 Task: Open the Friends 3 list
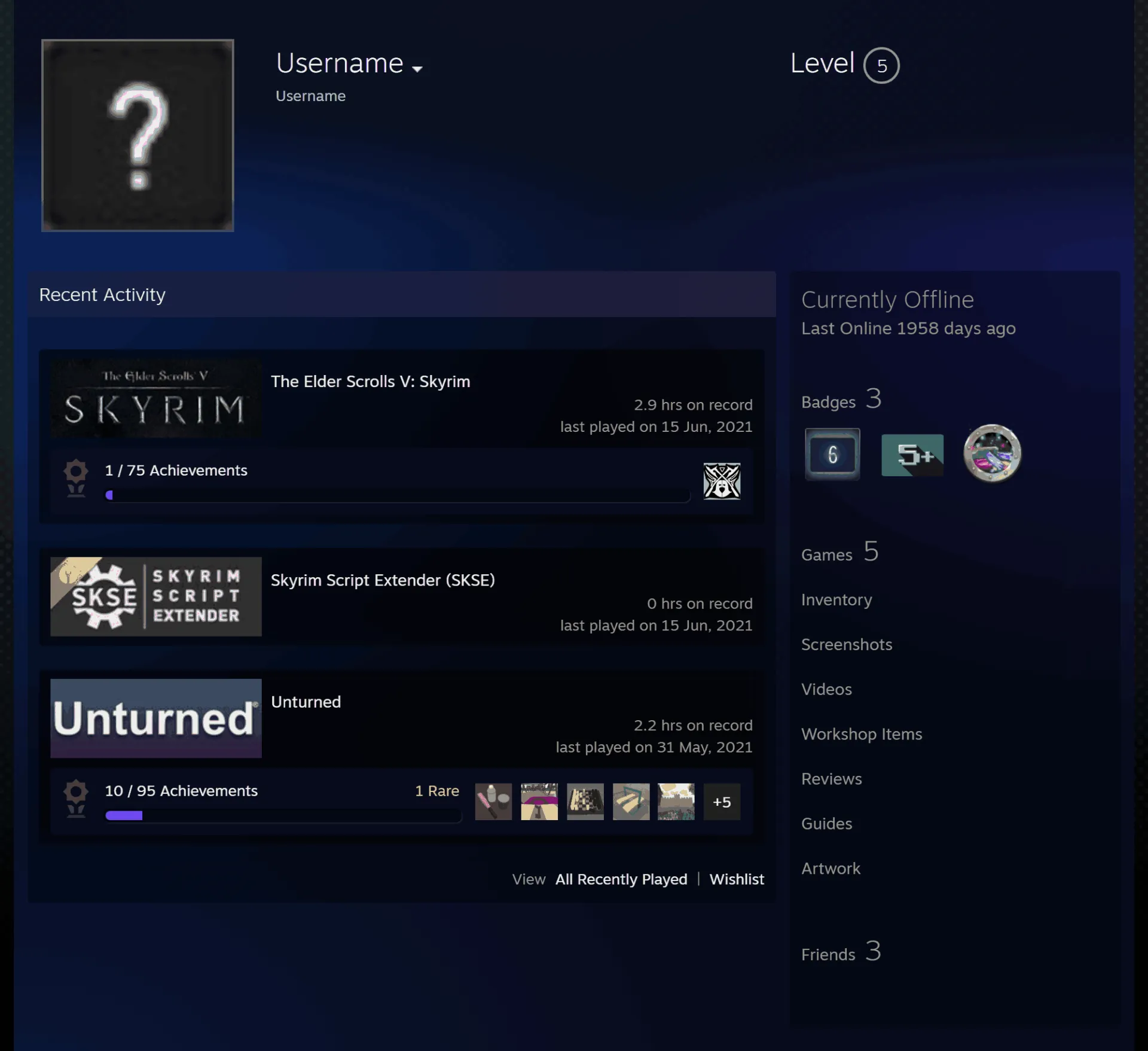(841, 952)
